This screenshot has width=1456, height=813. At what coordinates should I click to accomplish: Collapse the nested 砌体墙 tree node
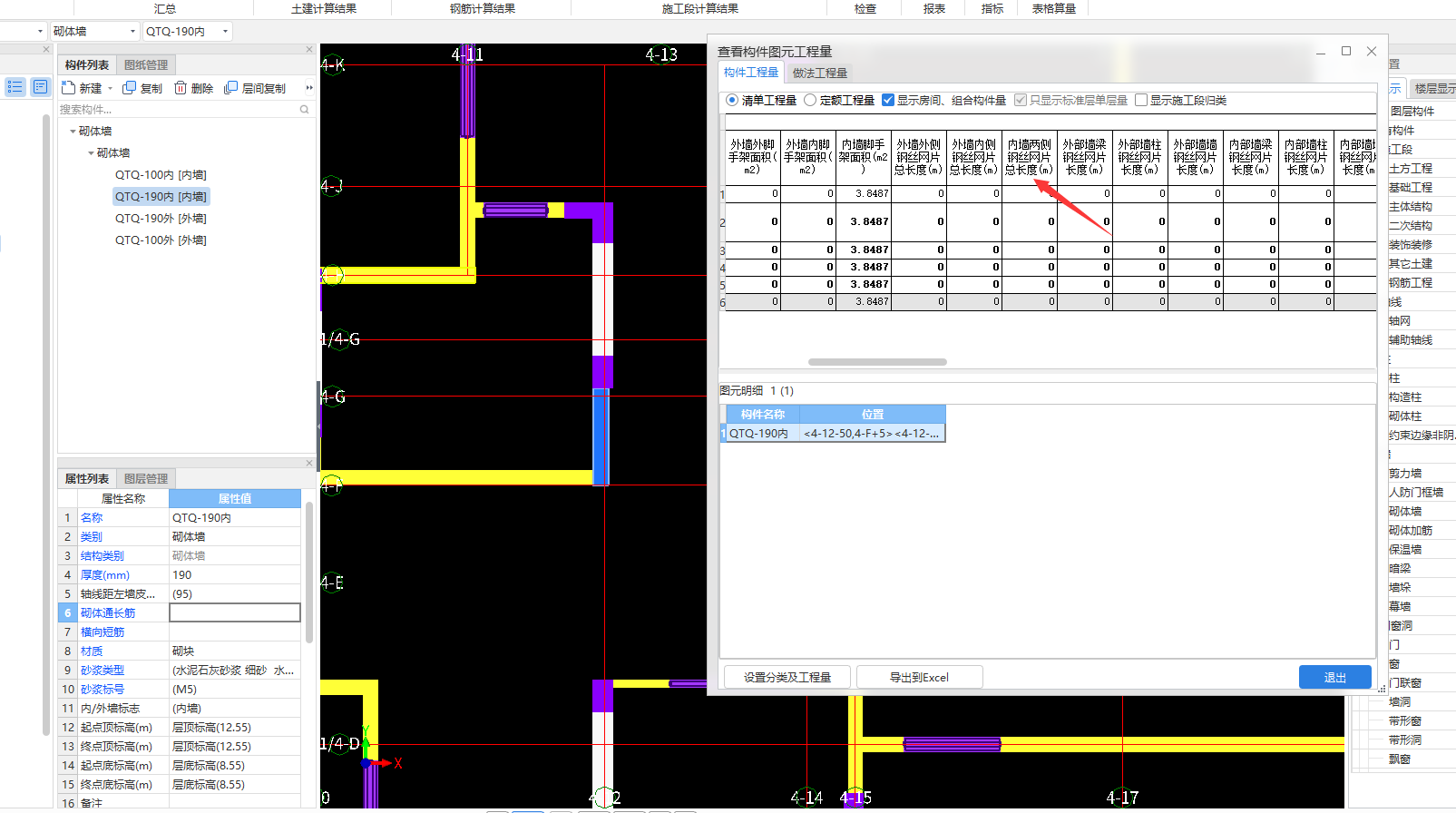(x=91, y=153)
